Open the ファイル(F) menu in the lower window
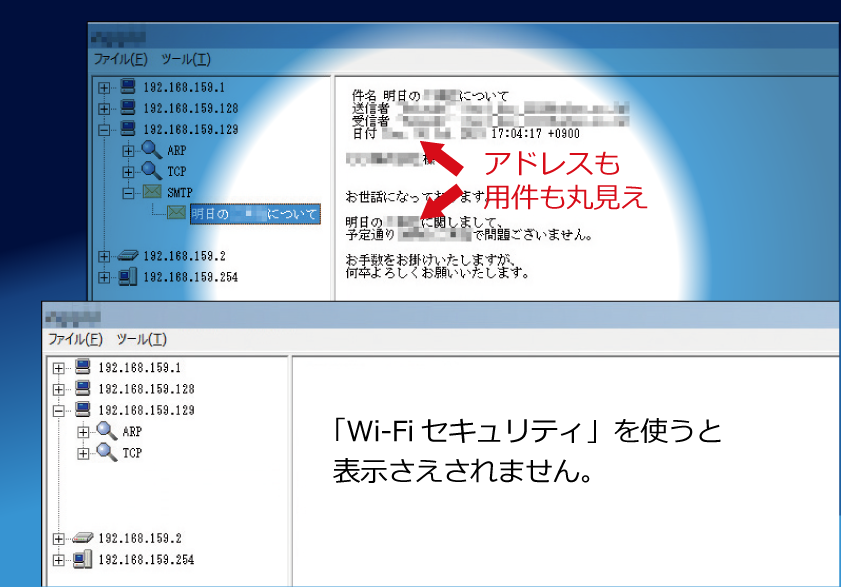The image size is (842, 587). pyautogui.click(x=75, y=339)
